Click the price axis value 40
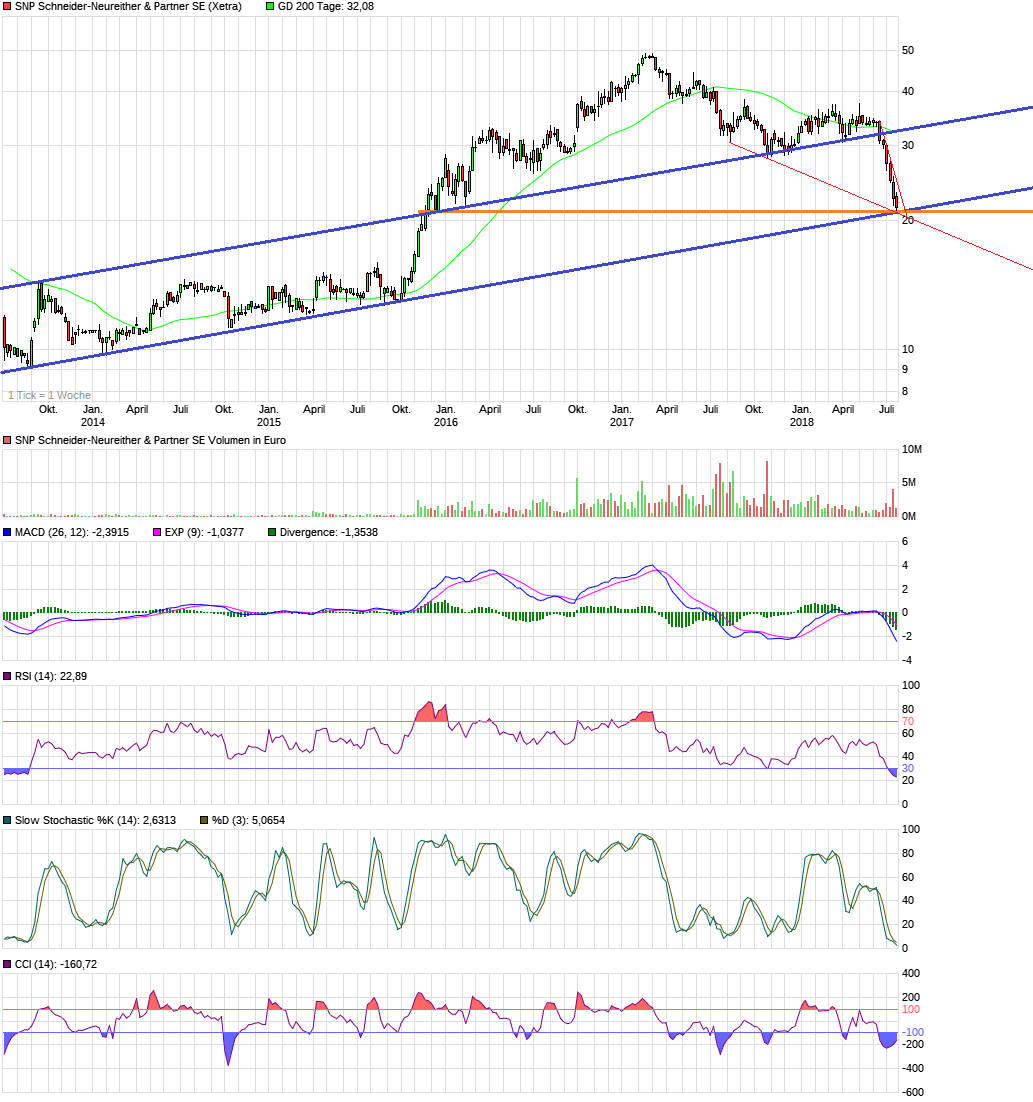Viewport: 1033px width, 1102px height. (908, 91)
